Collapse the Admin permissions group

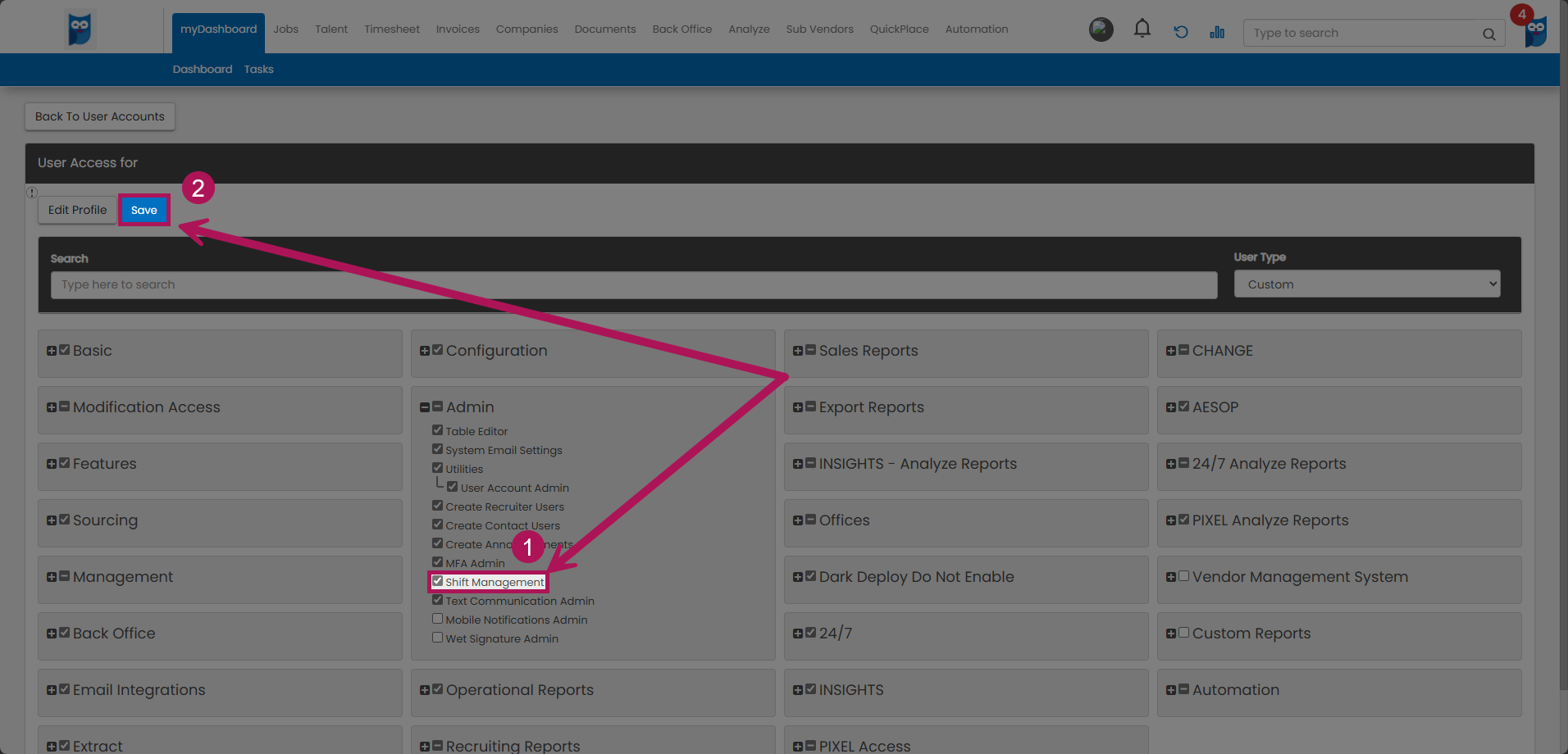click(425, 407)
